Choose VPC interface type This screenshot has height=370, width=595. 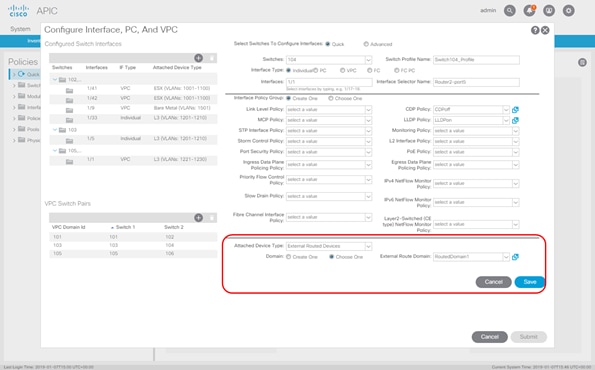tap(342, 70)
